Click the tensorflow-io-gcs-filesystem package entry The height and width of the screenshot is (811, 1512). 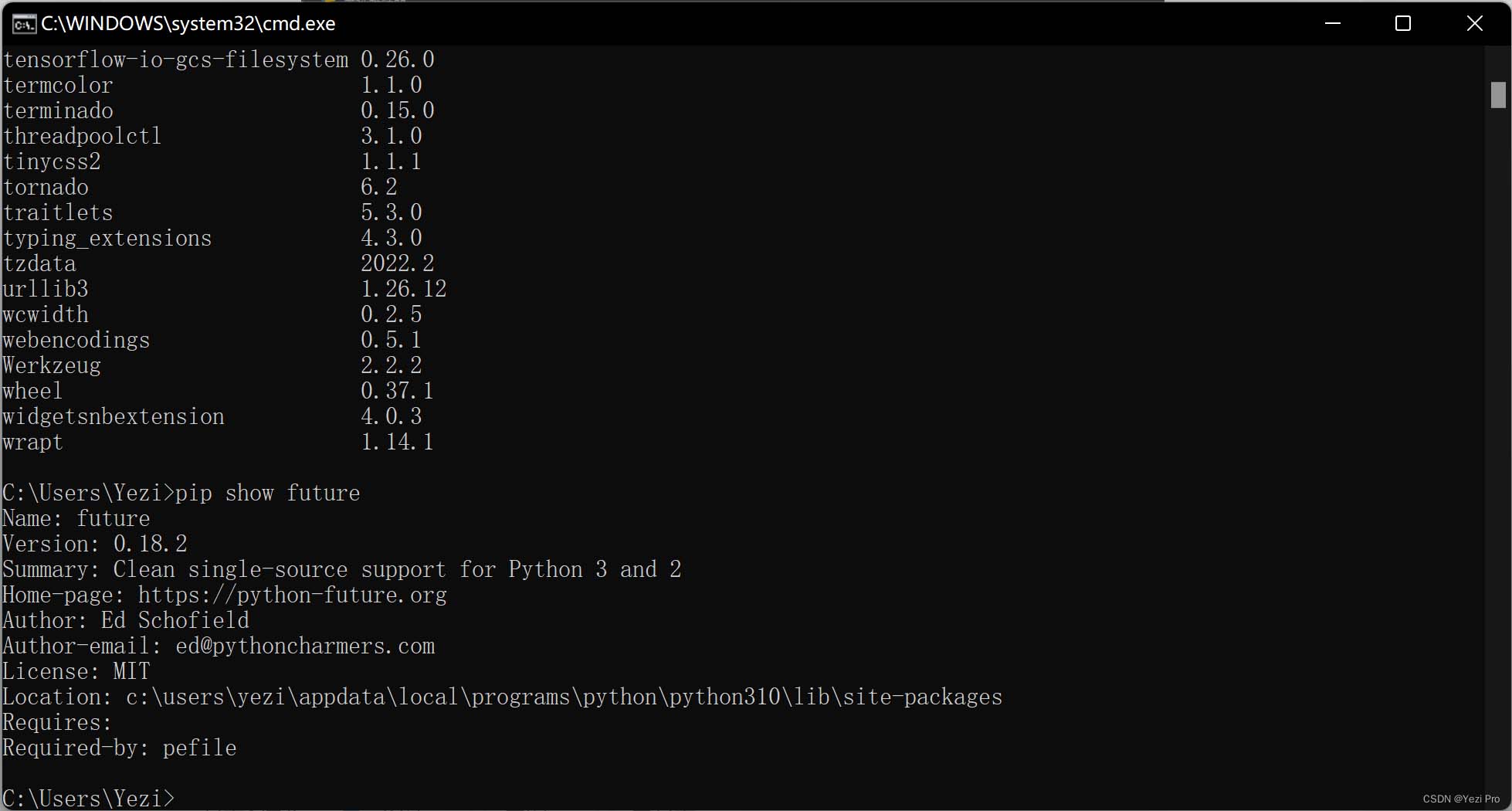176,60
